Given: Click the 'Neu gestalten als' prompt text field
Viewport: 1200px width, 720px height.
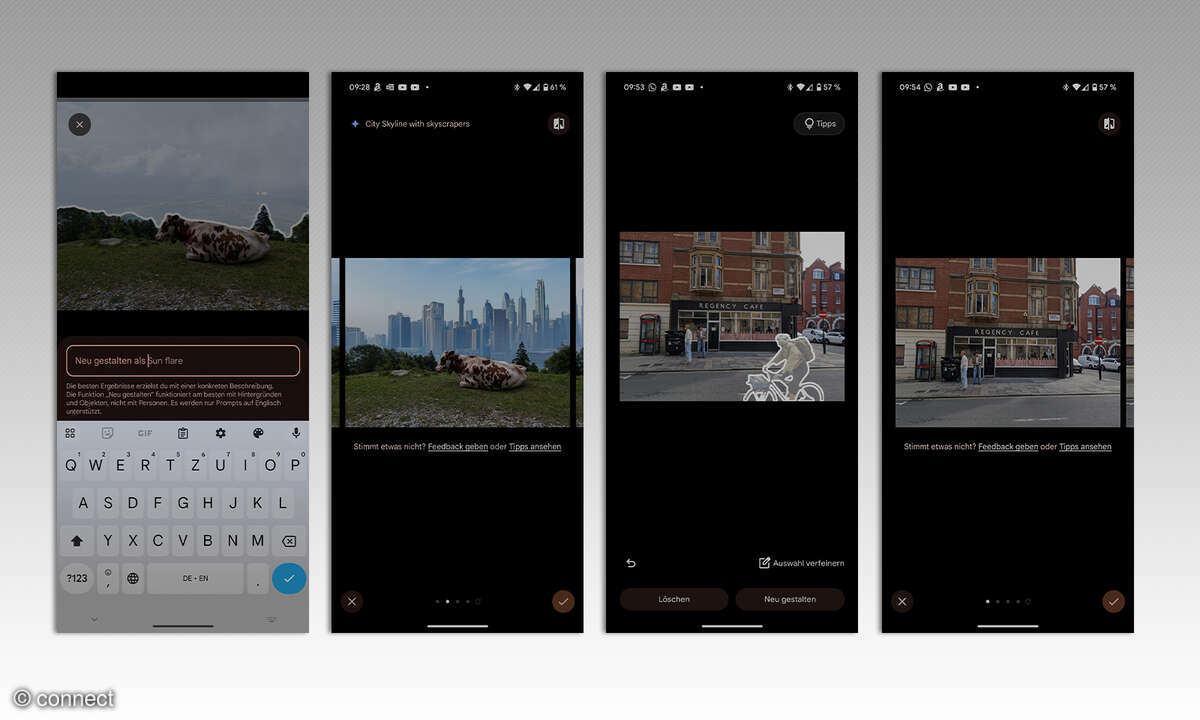Looking at the screenshot, I should tap(183, 360).
